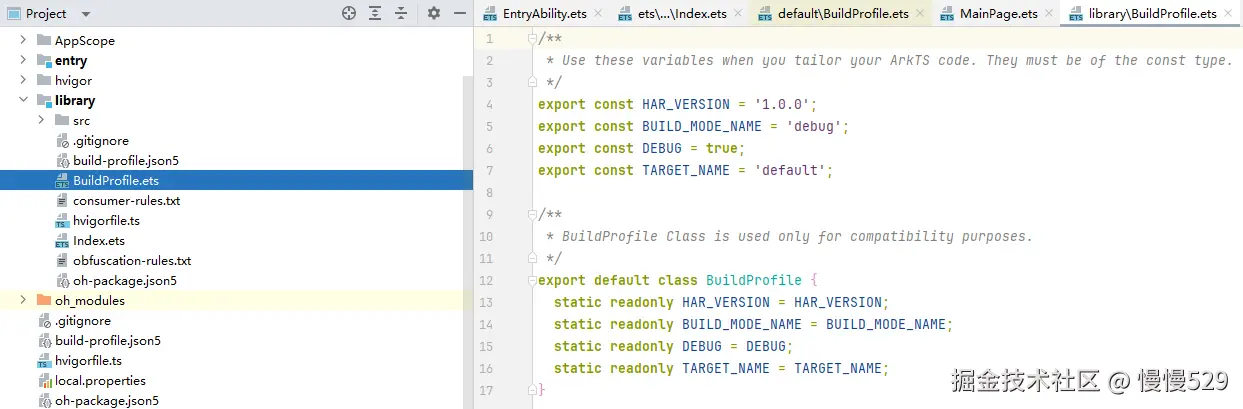The height and width of the screenshot is (409, 1243).
Task: Click static readonly HAR_VERSION line 13
Action: coord(721,302)
